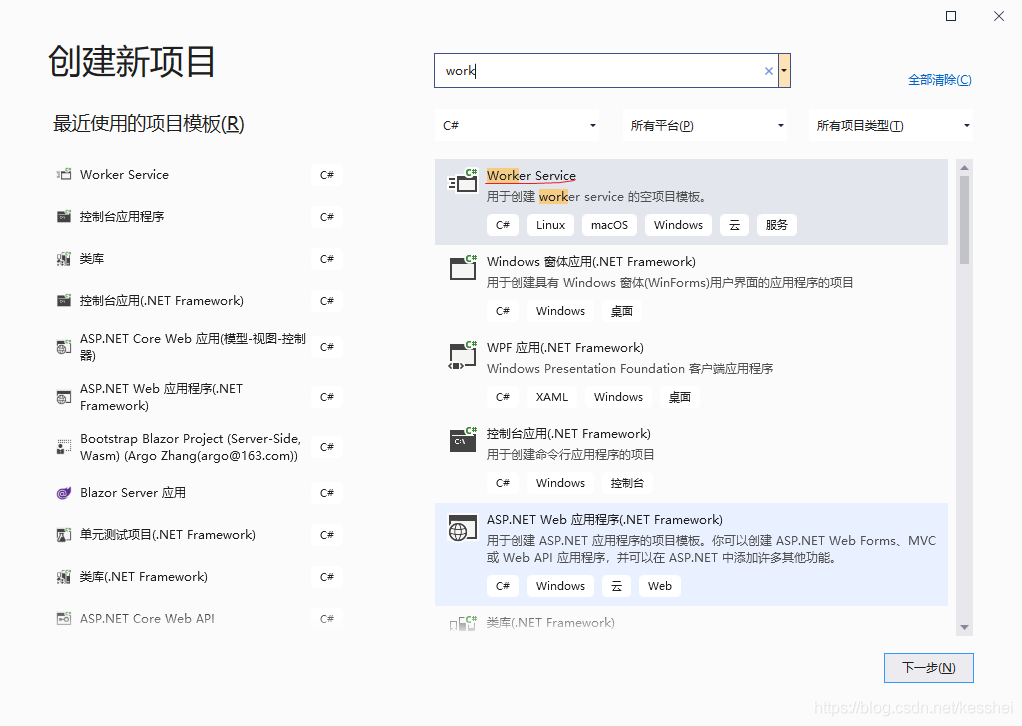Select WPF 应用(.NET Framework) template
Viewport: 1022px width, 726px height.
691,374
